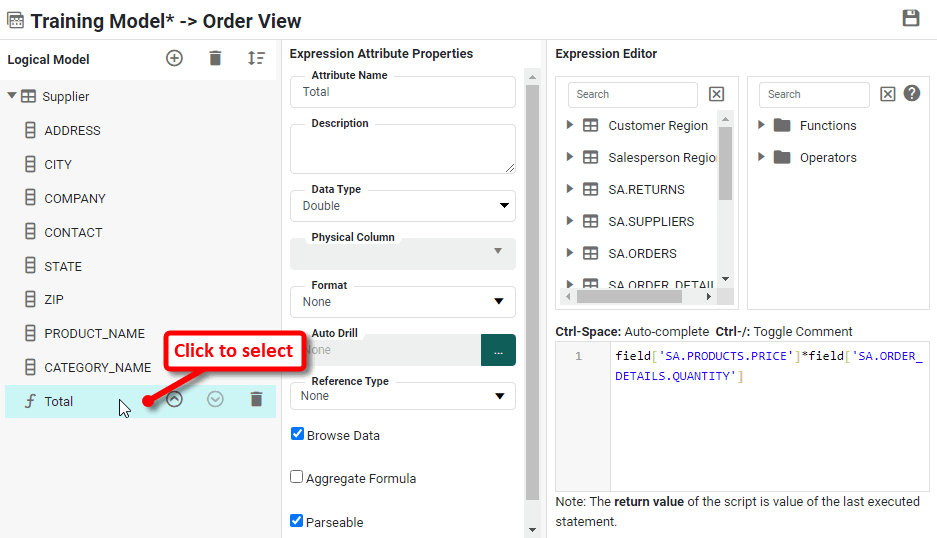Click the save disk icon
This screenshot has width=937, height=538.
[910, 18]
